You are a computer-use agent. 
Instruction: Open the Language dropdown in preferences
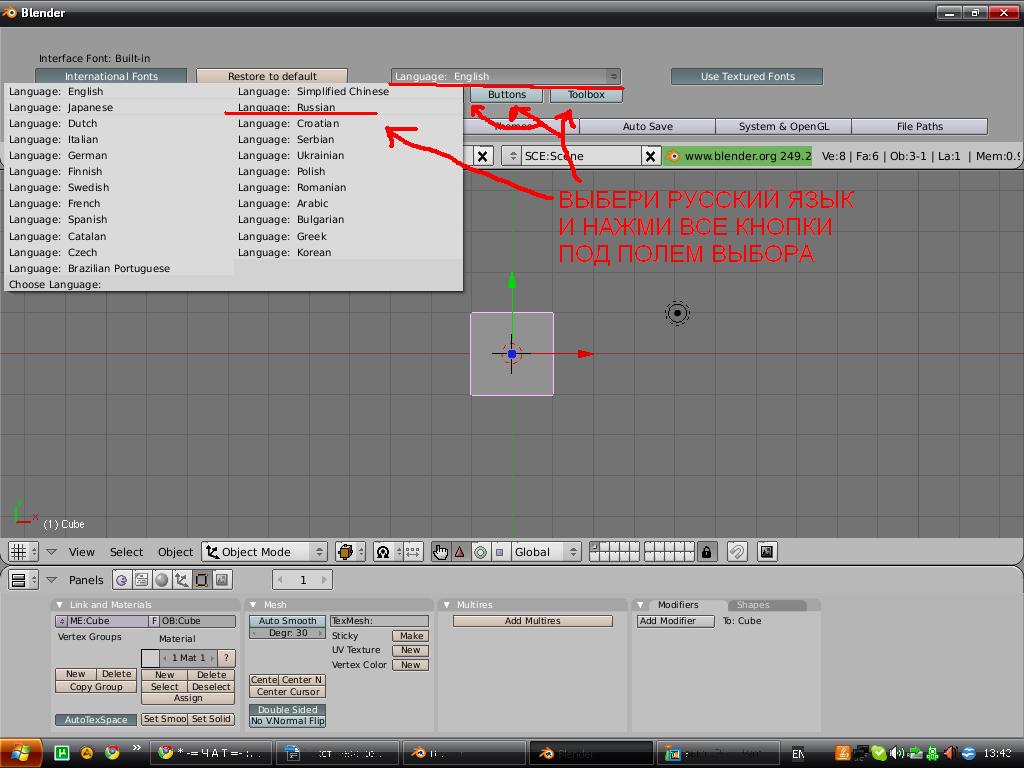[506, 75]
